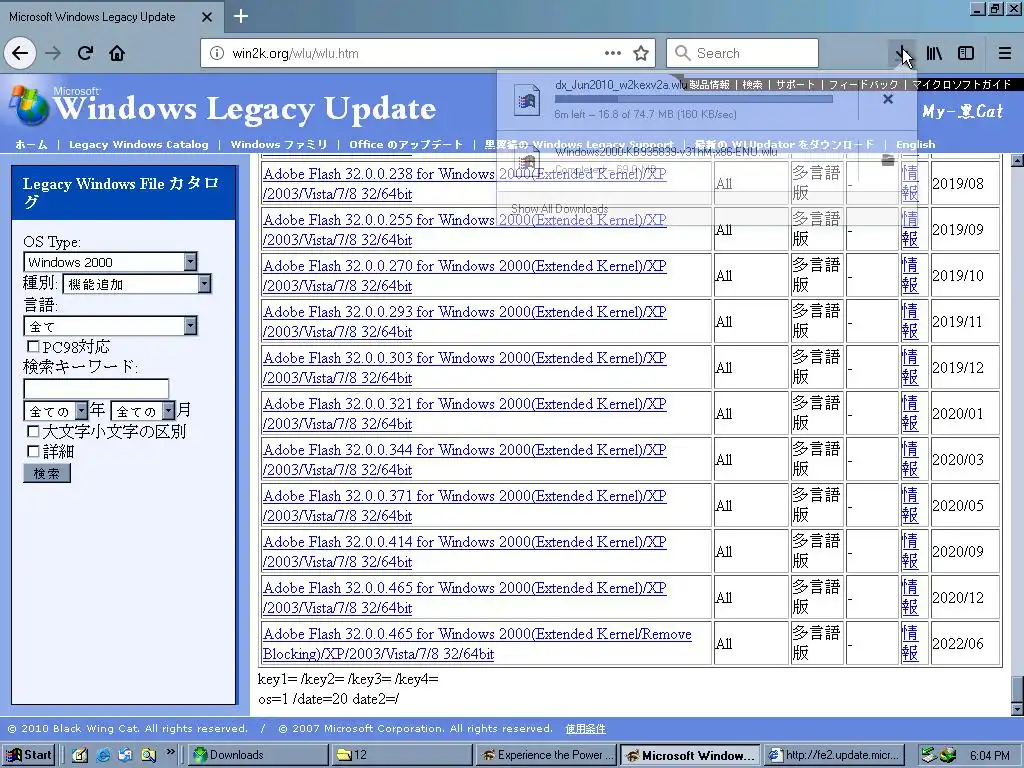This screenshot has height=768, width=1024.
Task: Open Adobe Flash 32.0.0.270 link
Action: pos(464,276)
